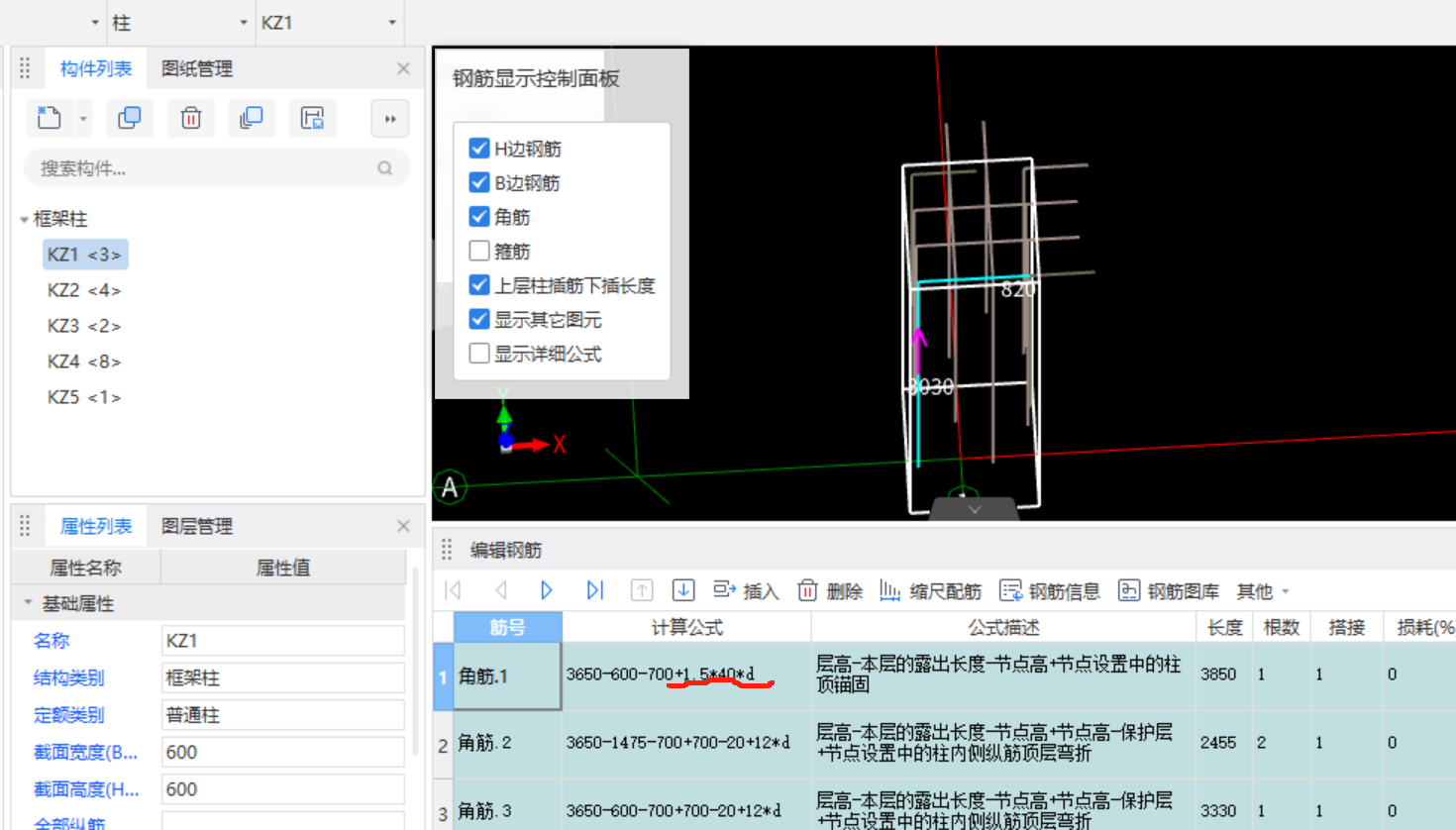The width and height of the screenshot is (1456, 830).
Task: Enable the 显示详细公式 checkbox
Action: (x=479, y=354)
